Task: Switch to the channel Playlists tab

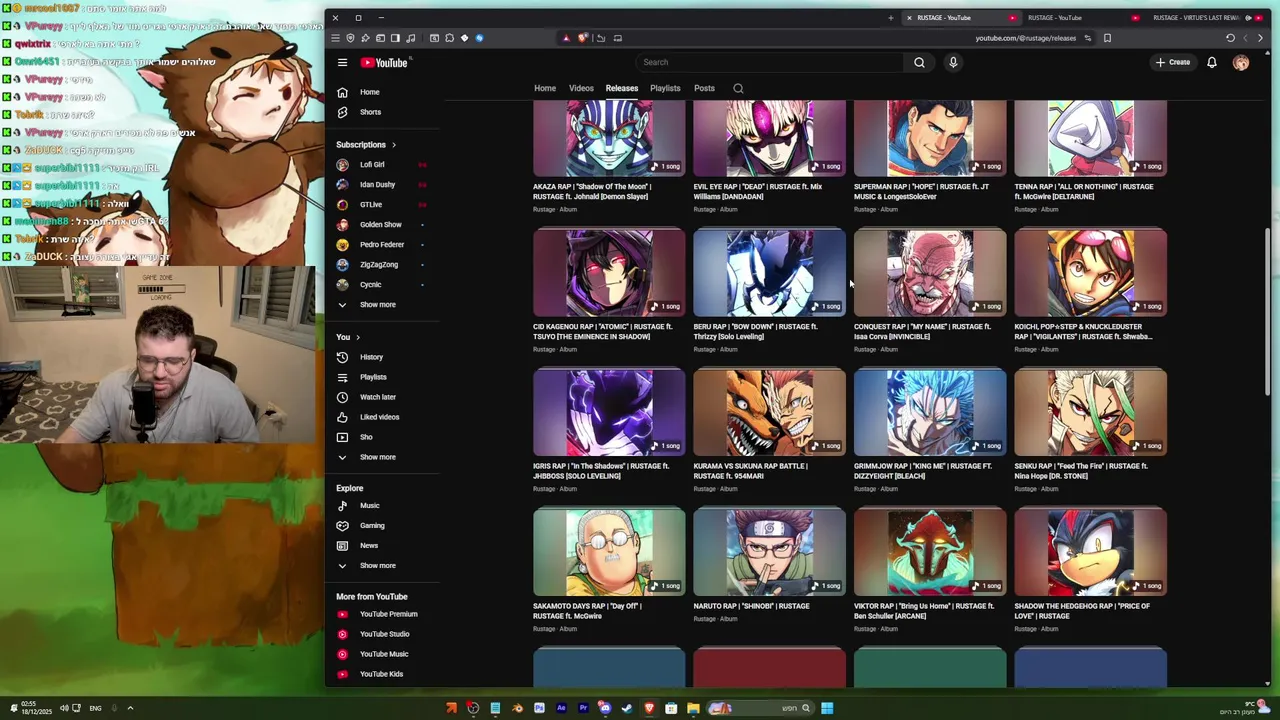Action: [665, 88]
